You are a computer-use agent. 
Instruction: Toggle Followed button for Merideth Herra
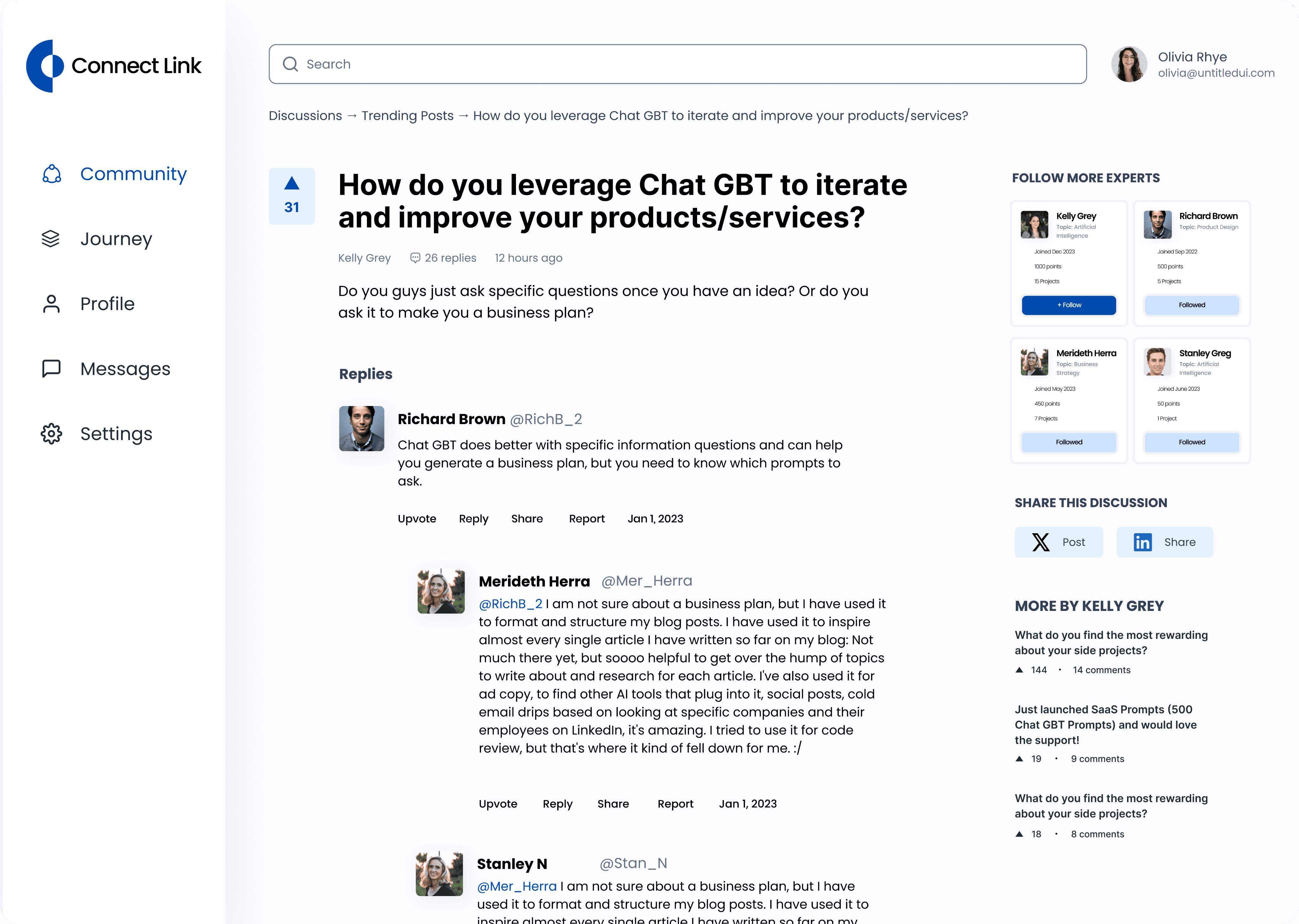pyautogui.click(x=1069, y=442)
